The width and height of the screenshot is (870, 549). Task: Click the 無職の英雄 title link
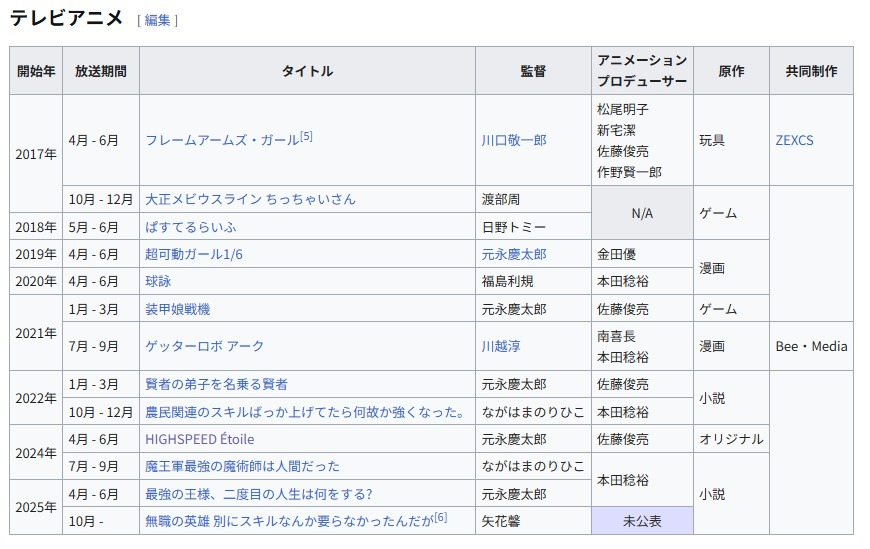click(288, 521)
